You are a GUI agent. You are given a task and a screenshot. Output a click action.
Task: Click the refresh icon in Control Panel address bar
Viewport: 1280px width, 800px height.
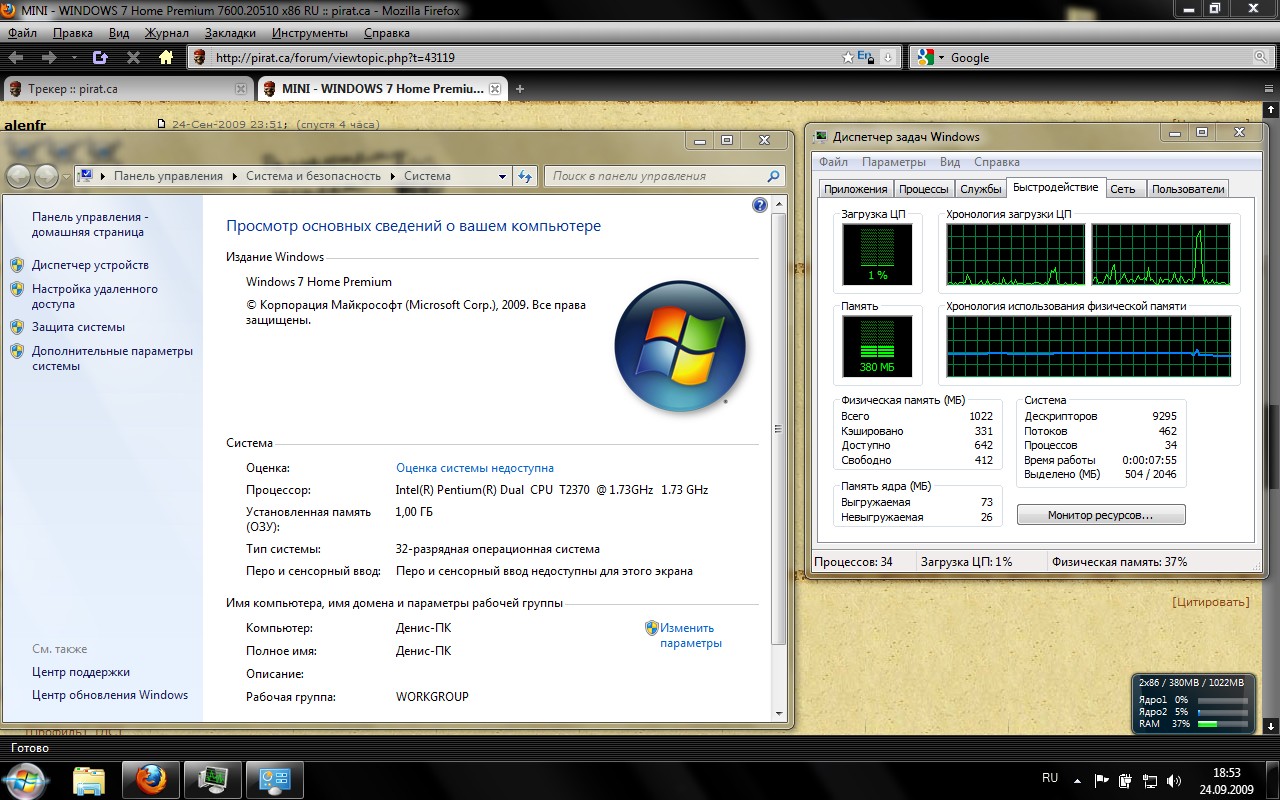[x=526, y=176]
